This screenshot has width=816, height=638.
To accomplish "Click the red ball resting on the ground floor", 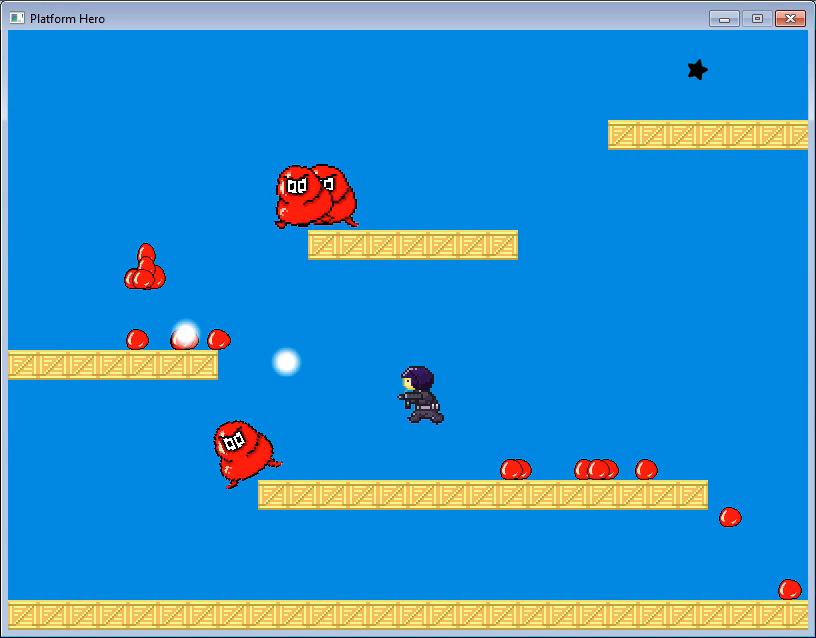I will pyautogui.click(x=789, y=590).
